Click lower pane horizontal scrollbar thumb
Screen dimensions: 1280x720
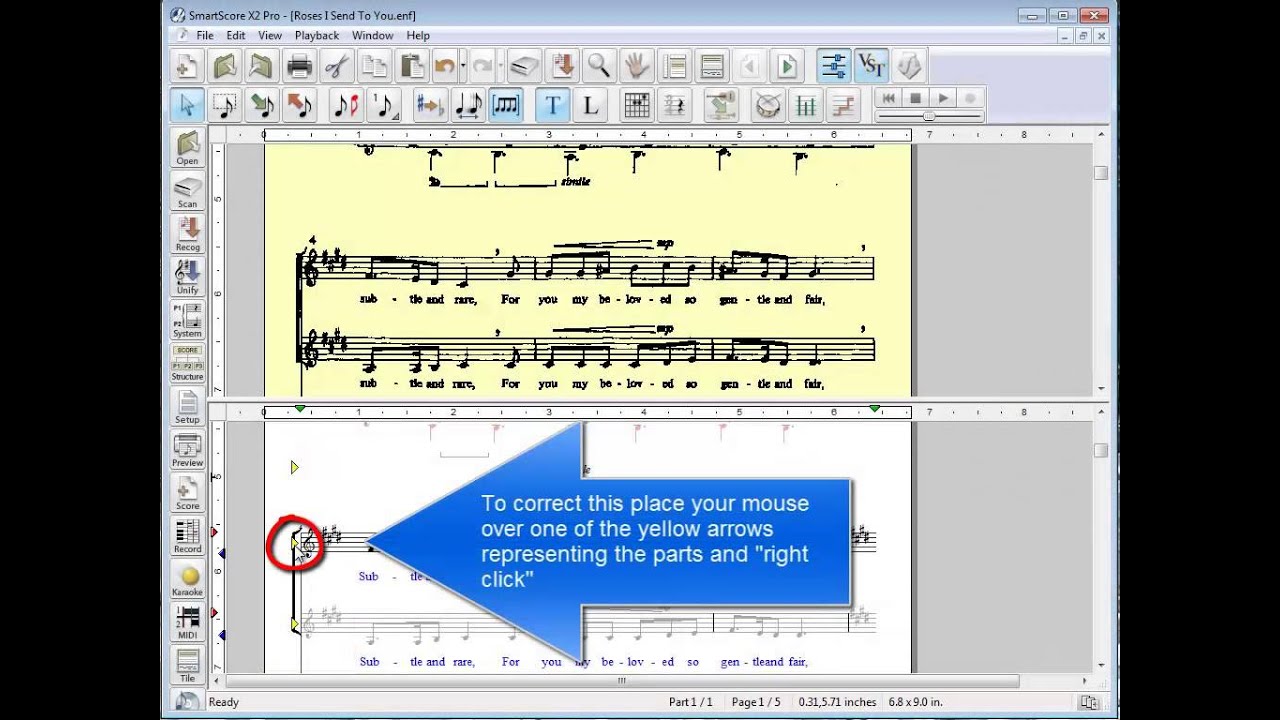[x=621, y=681]
